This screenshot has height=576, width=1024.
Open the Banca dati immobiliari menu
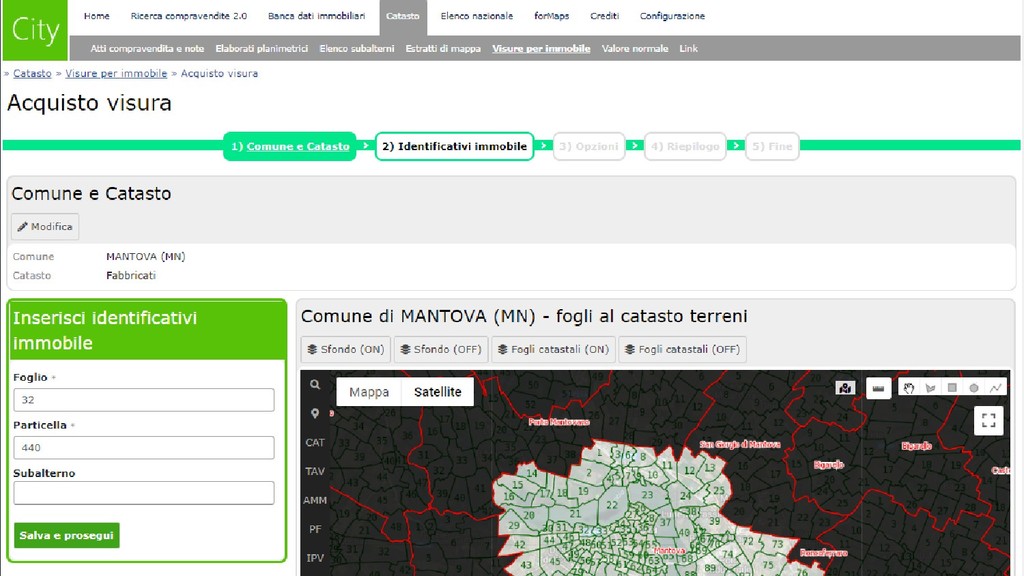(x=316, y=16)
